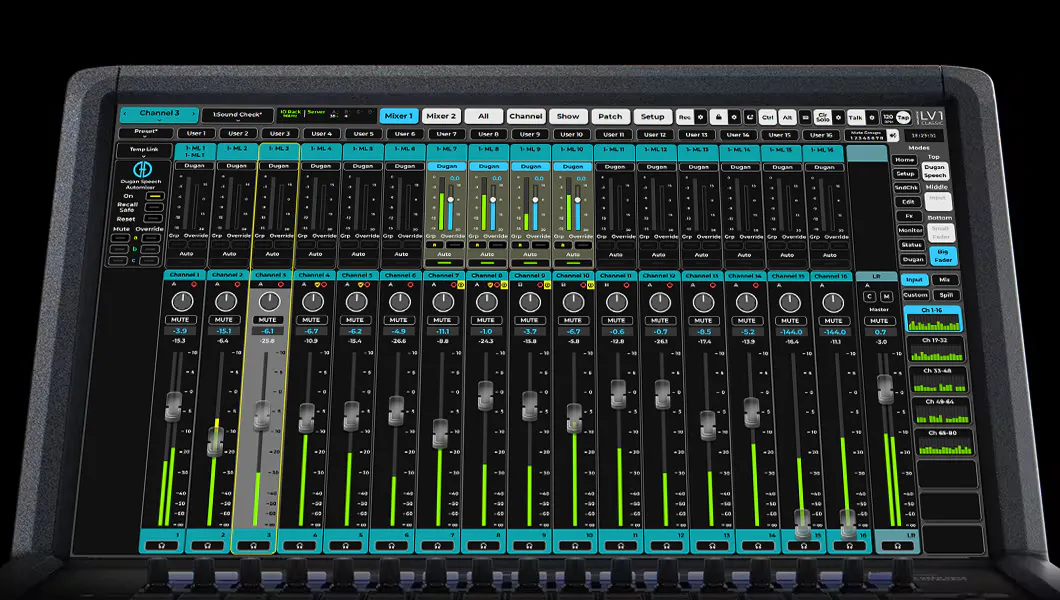
Task: Switch the layer view to Mix
Action: [944, 280]
